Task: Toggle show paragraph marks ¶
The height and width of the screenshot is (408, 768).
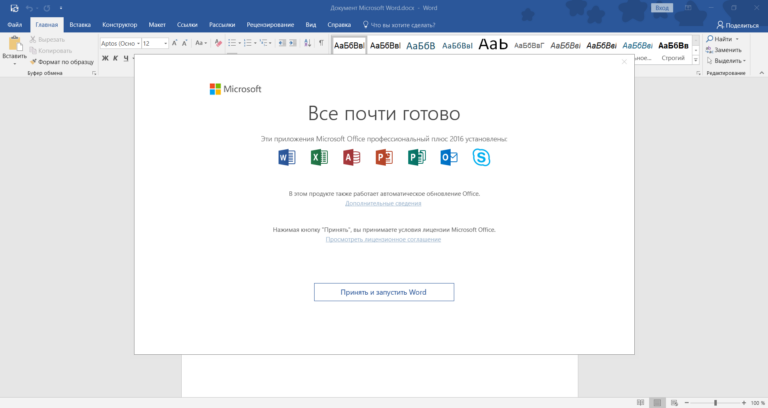Action: point(321,43)
